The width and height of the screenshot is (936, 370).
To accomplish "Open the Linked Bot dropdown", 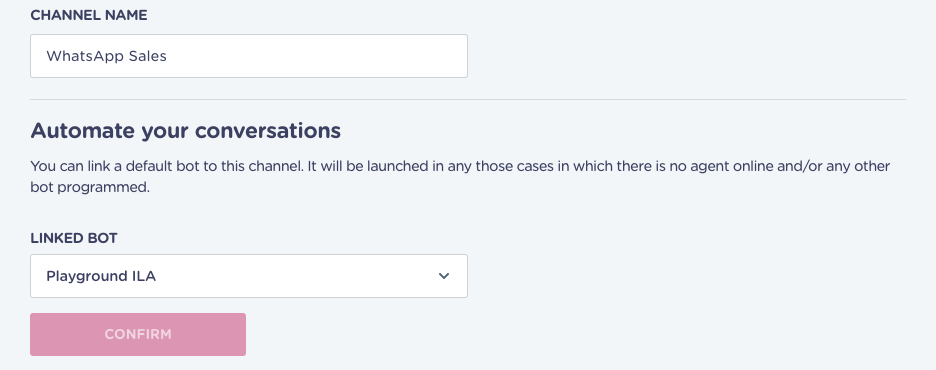I will pyautogui.click(x=249, y=276).
